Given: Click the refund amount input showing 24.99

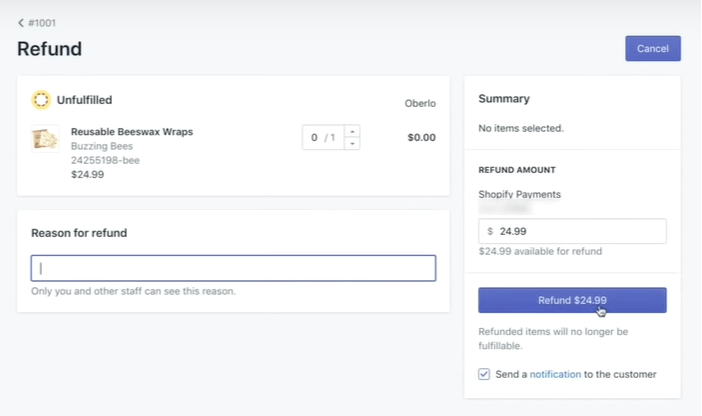Looking at the screenshot, I should tap(578, 231).
